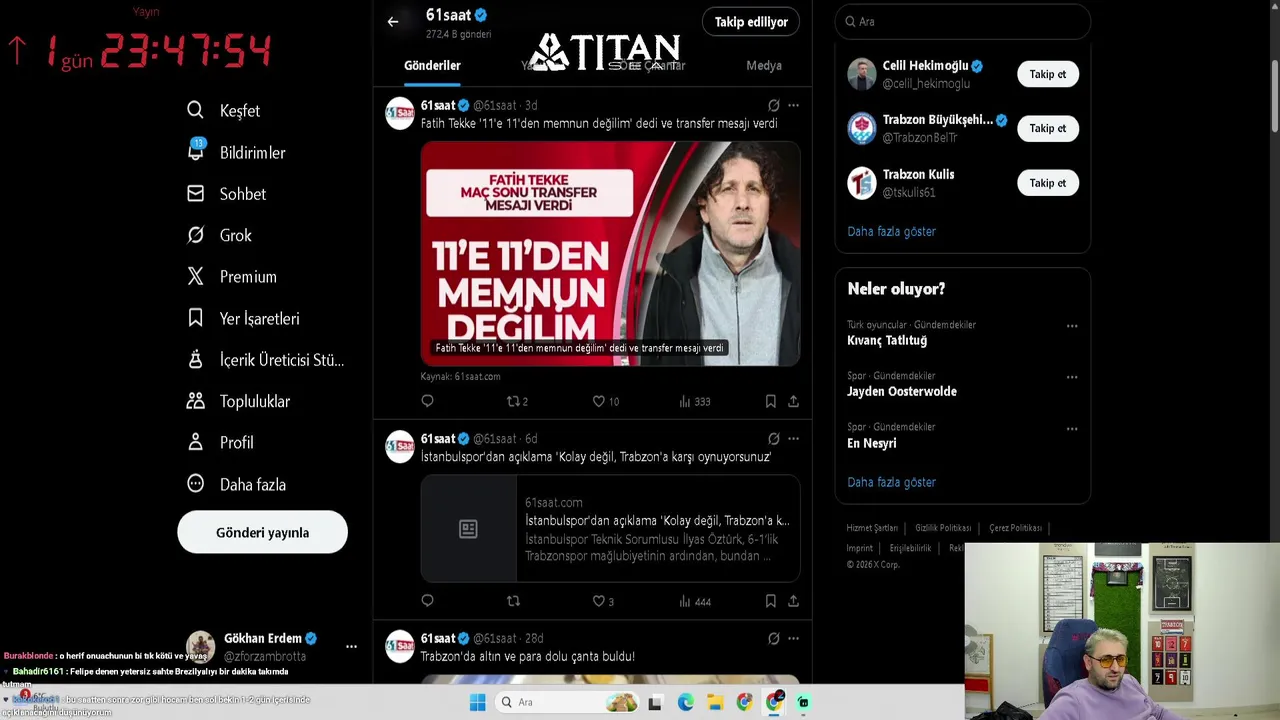Open account menu next to Gökhan Erdem
Screen dimensions: 1280x720
click(351, 647)
